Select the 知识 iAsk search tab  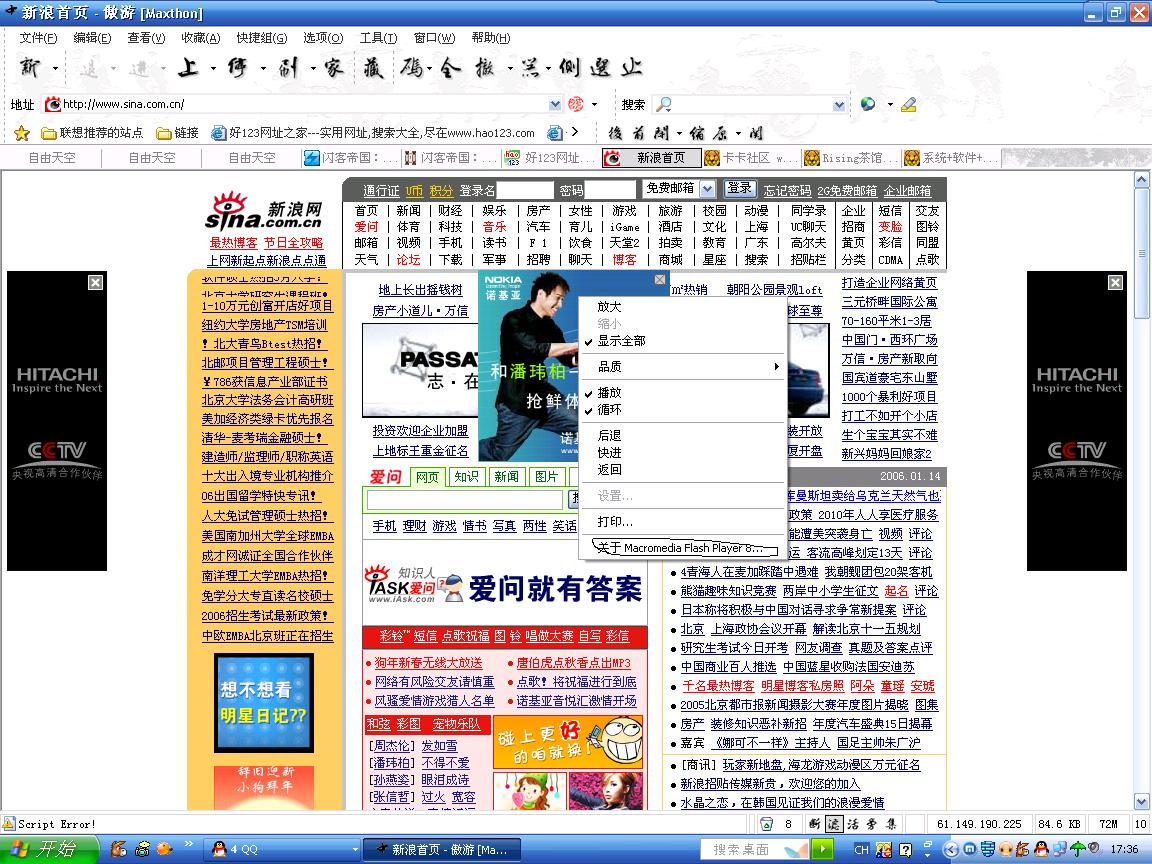coord(466,477)
